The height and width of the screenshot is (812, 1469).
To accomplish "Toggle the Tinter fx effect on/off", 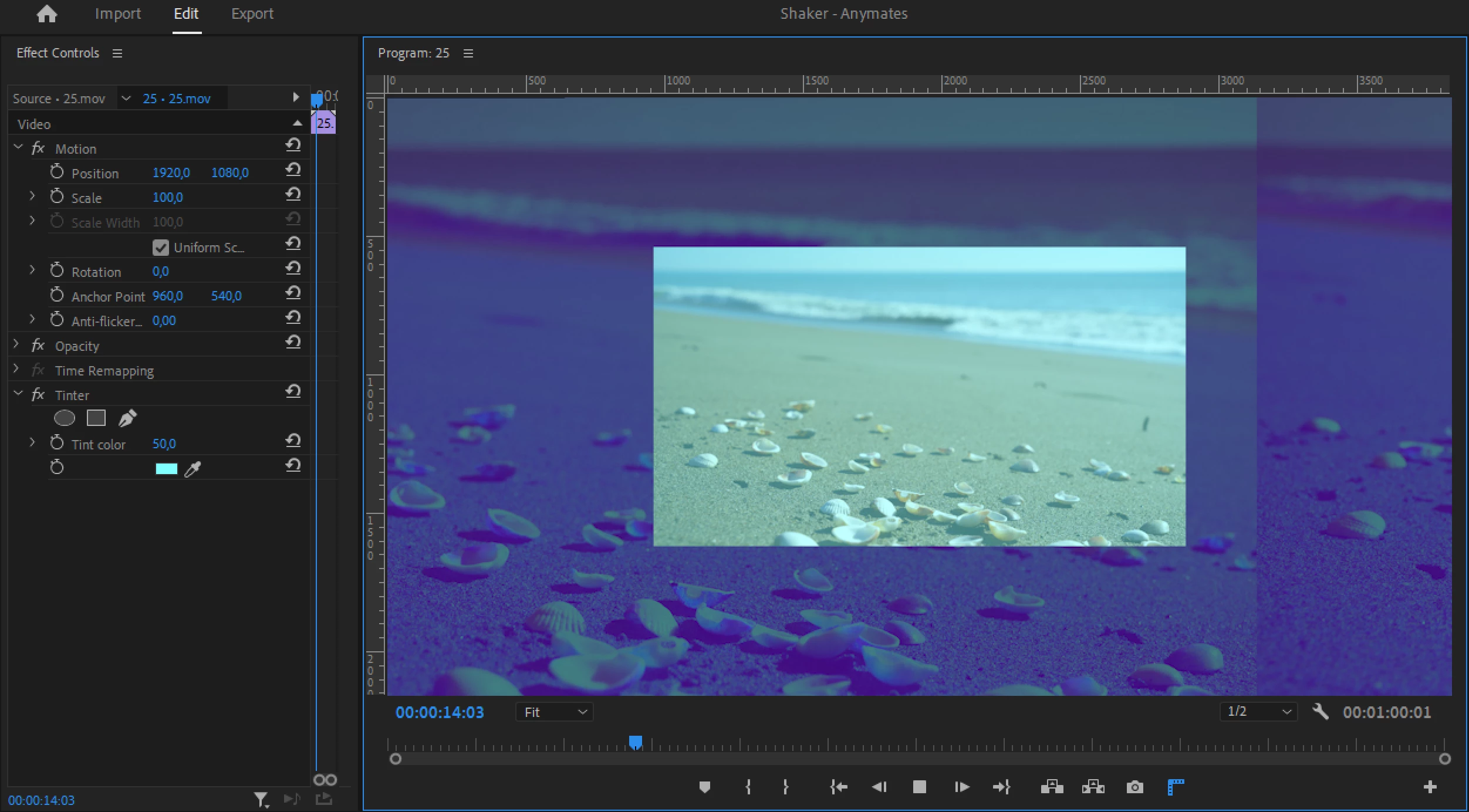I will 38,395.
